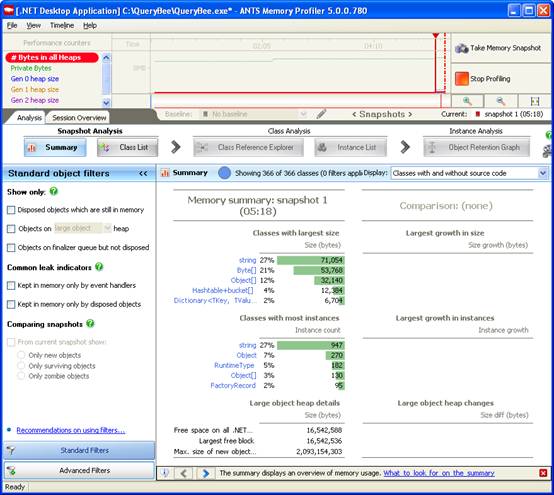This screenshot has height=495, width=554.
Task: Switch to Session Overview tab
Action: [x=79, y=118]
